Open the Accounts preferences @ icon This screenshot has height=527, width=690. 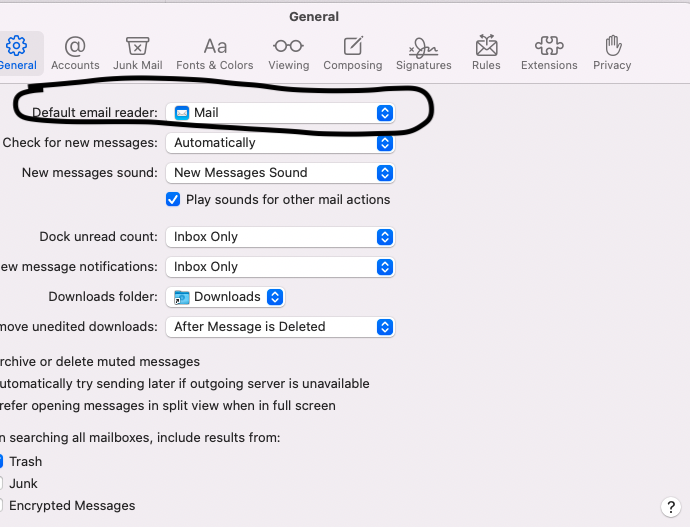pyautogui.click(x=75, y=46)
